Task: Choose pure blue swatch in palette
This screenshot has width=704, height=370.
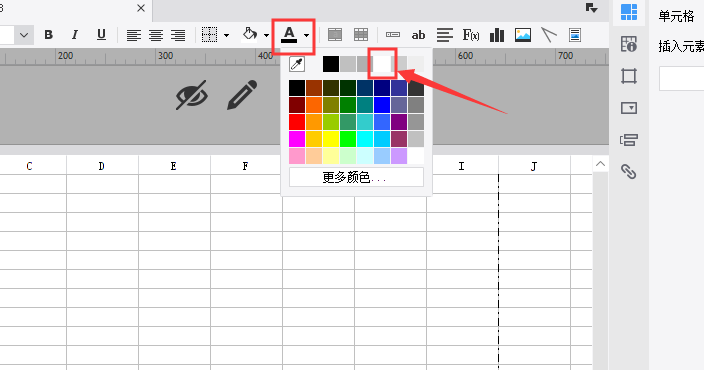Action: pyautogui.click(x=382, y=105)
